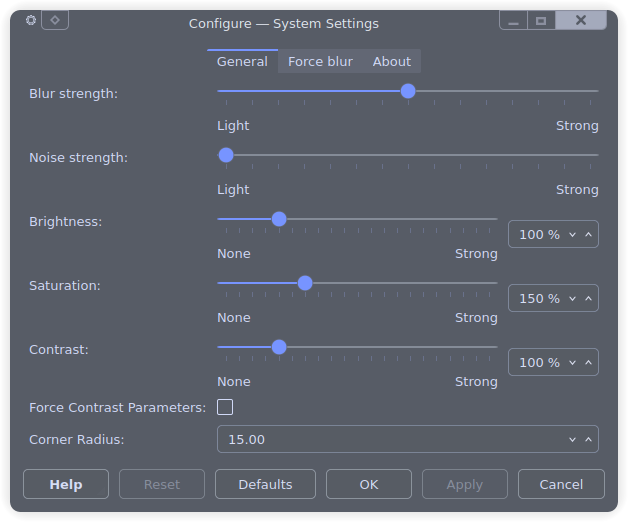Decrease Contrast percentage with down arrow
Viewport: 628px width, 522px height.
pyautogui.click(x=572, y=363)
